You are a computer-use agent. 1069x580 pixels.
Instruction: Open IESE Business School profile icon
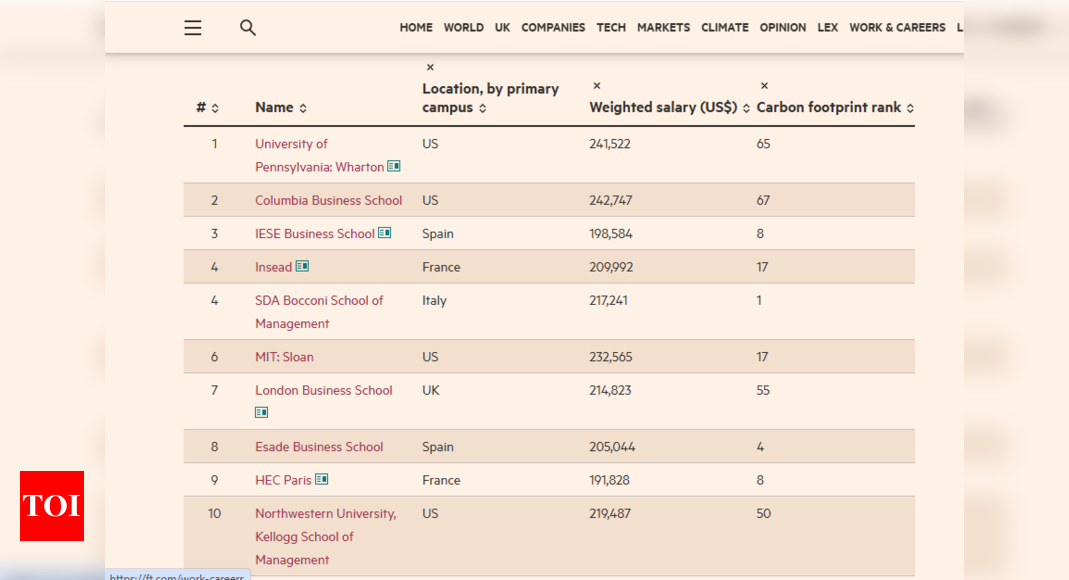pos(385,233)
